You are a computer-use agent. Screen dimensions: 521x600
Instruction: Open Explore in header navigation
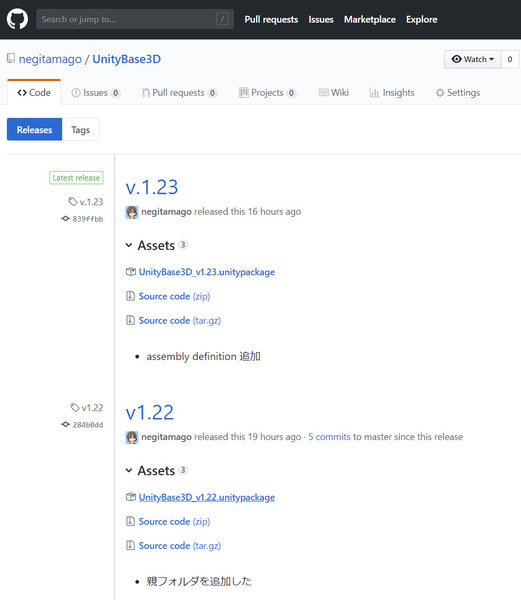pos(422,20)
